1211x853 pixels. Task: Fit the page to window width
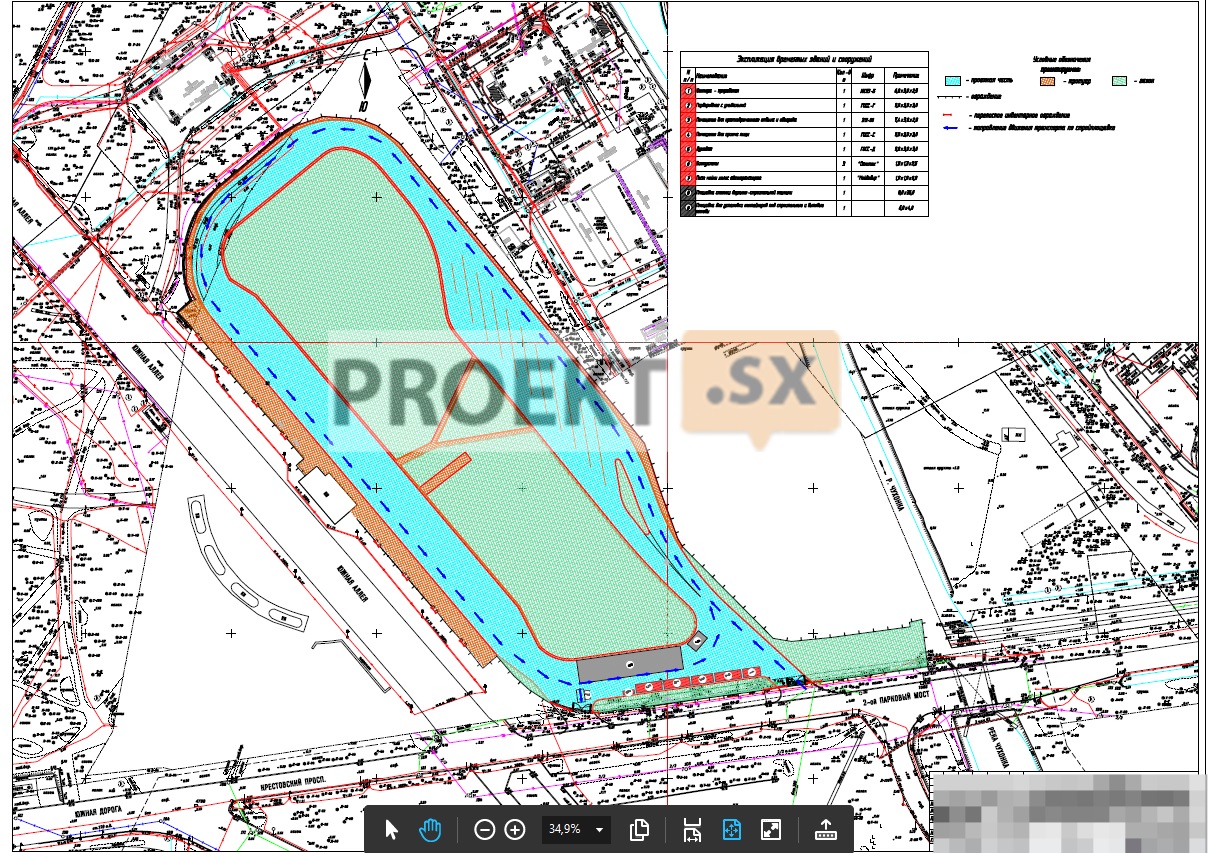(692, 830)
